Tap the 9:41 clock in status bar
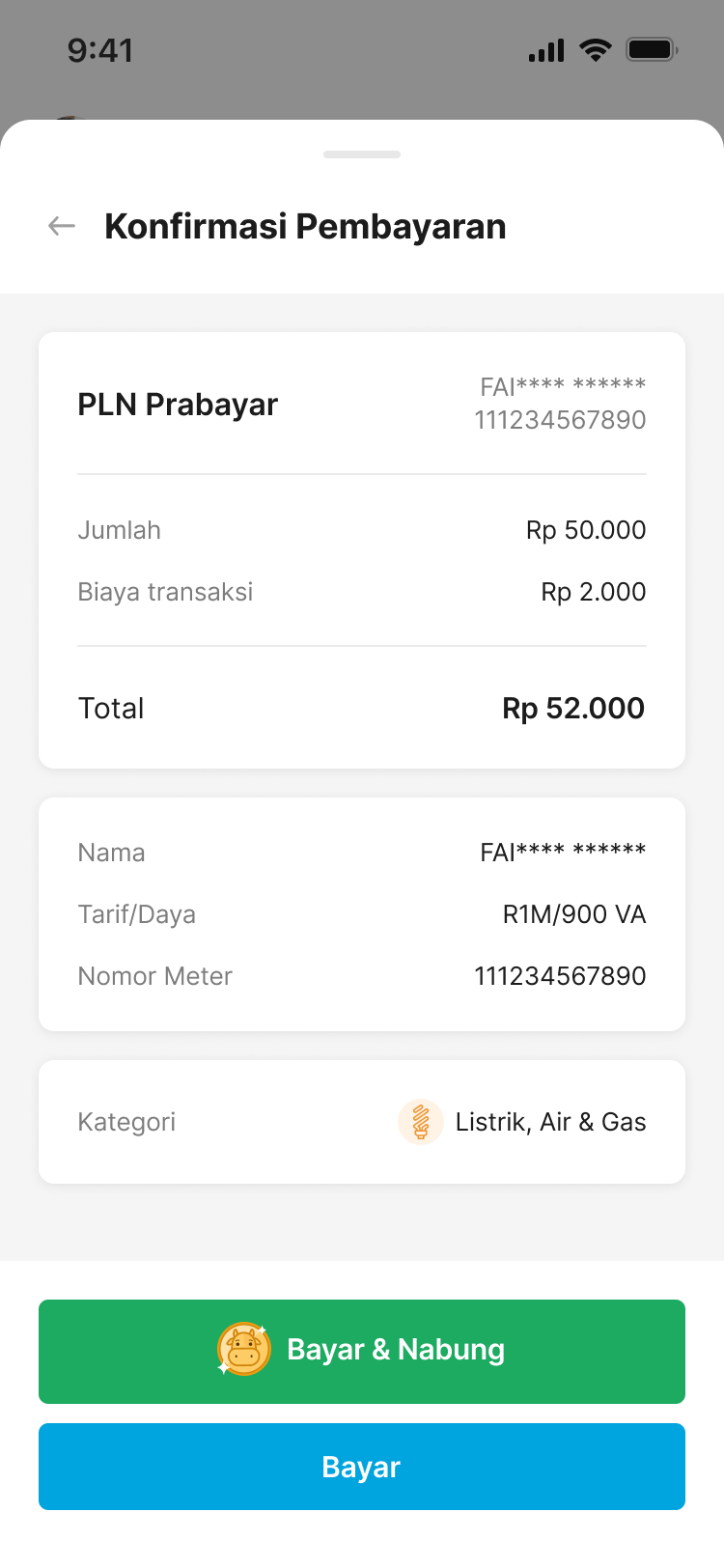Screen dimensions: 724x1568 [100, 50]
